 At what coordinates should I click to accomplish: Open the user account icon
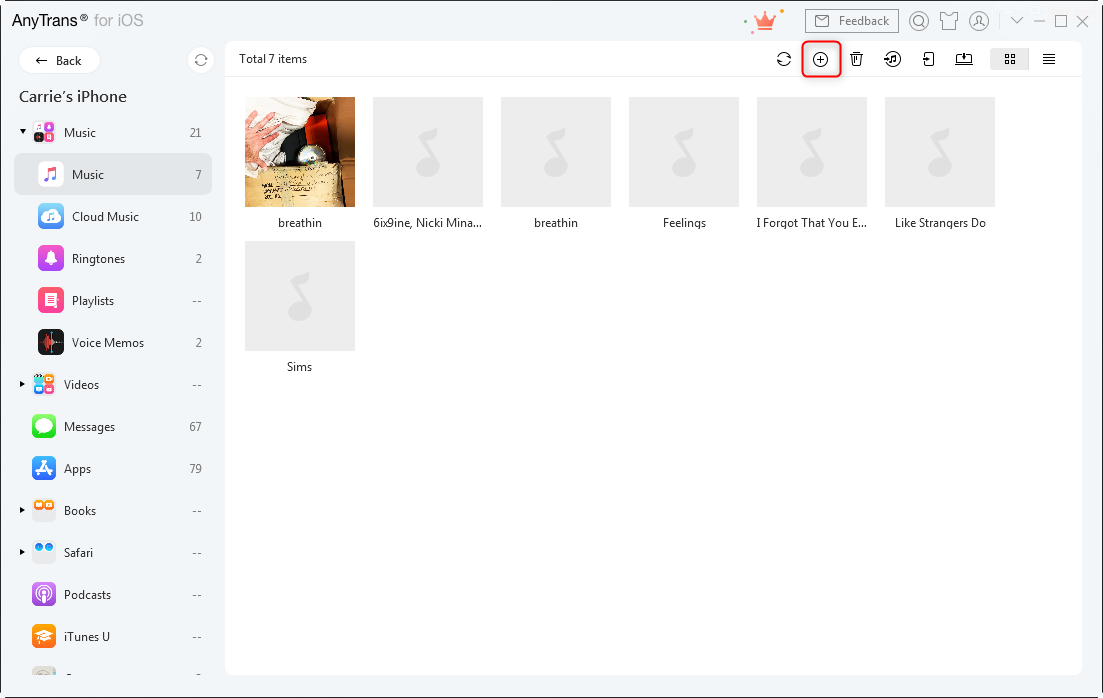tap(979, 21)
